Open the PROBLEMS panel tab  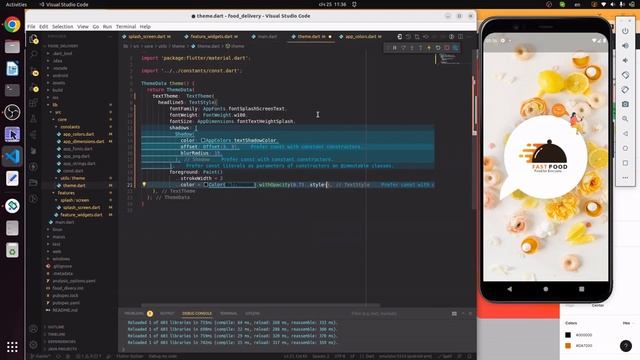pyautogui.click(x=134, y=313)
